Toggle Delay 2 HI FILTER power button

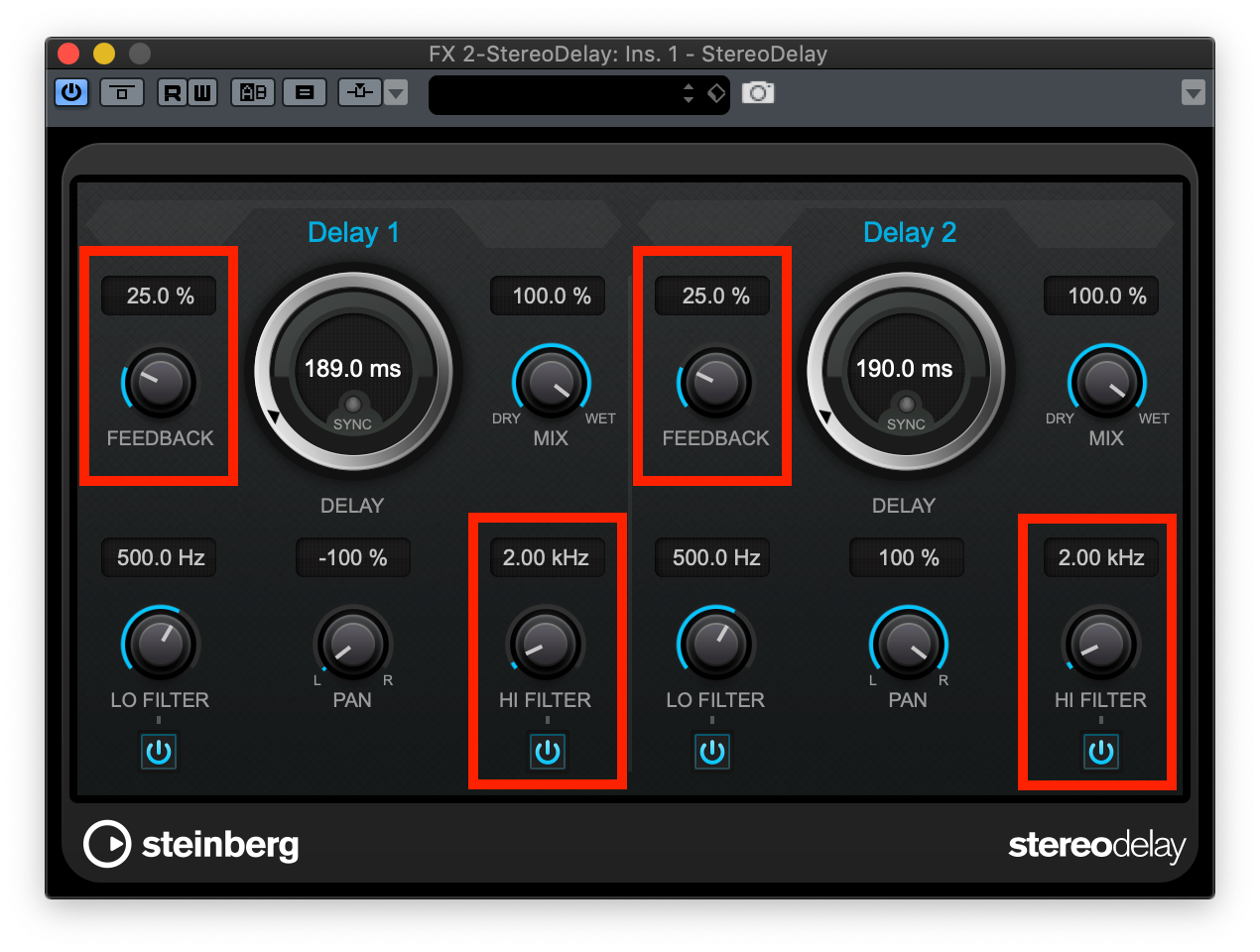[1101, 752]
